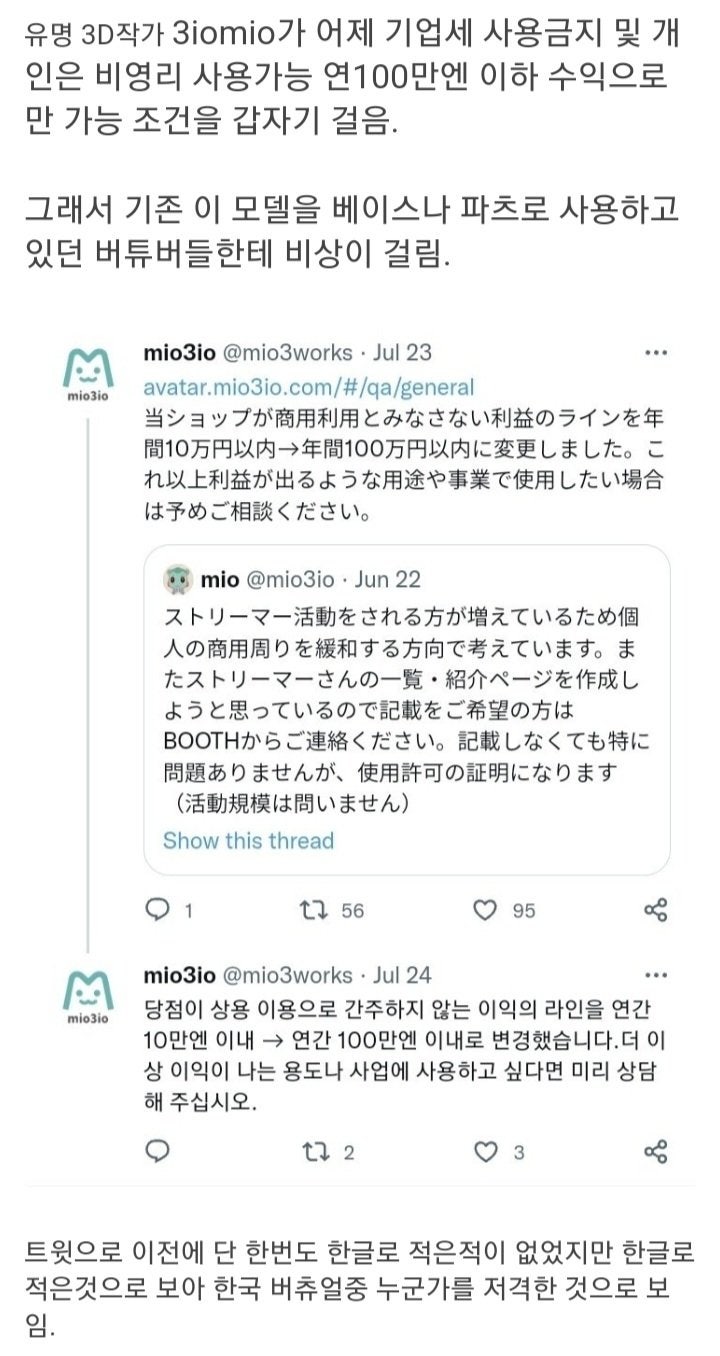Share the Jul 24 Korean tweet
This screenshot has height=1356, width=720.
tap(656, 1152)
